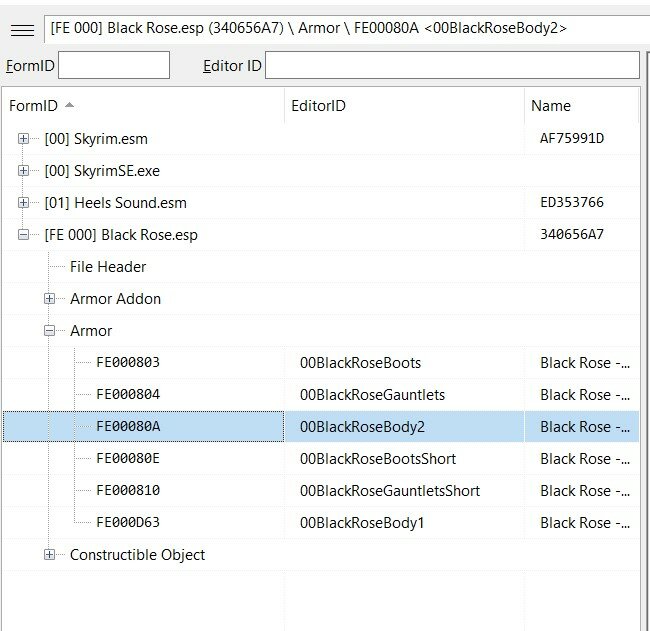
Task: Expand the Armor Addon group
Action: coord(49,299)
